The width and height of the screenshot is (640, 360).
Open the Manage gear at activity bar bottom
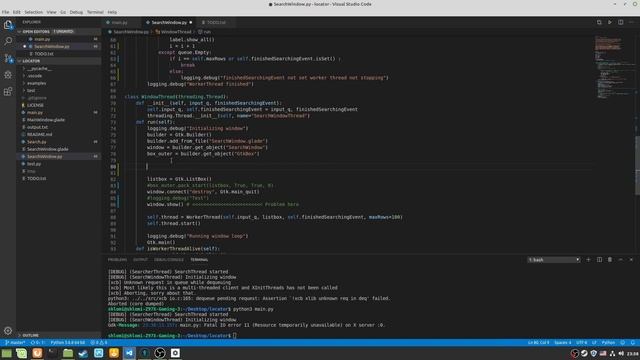click(8, 331)
